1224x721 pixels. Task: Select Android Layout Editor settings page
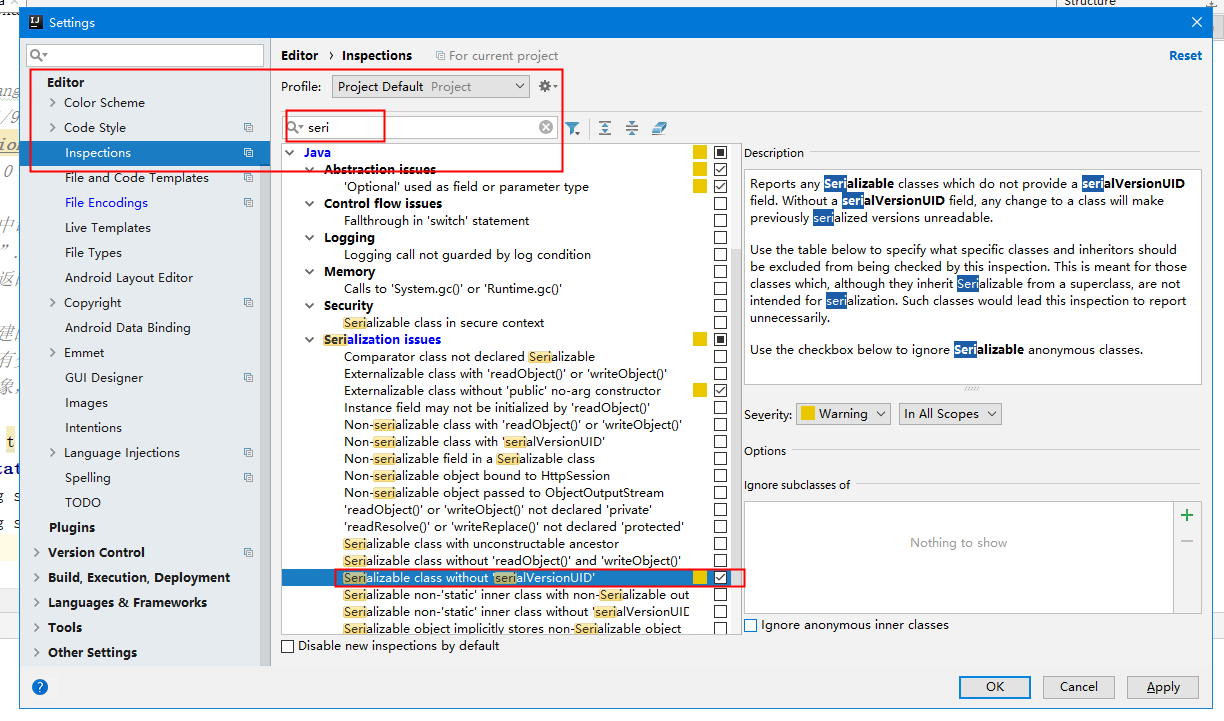coord(129,278)
